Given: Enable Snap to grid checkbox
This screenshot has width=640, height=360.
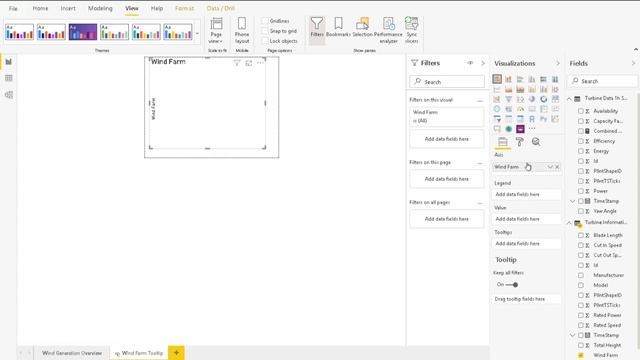Looking at the screenshot, I should tap(265, 31).
